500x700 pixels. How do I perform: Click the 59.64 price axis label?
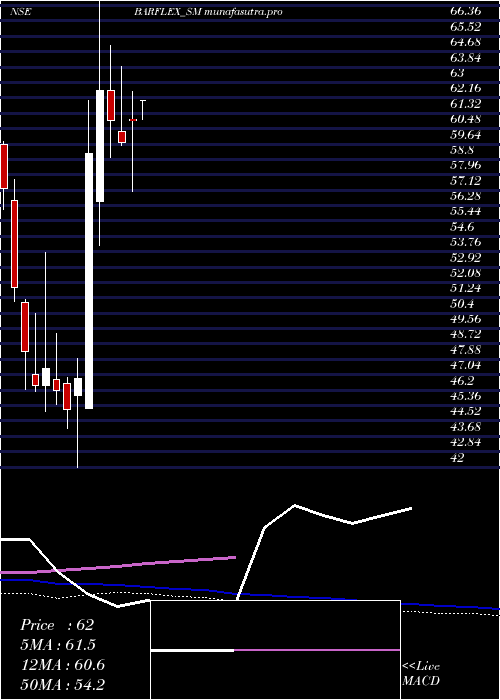(x=466, y=135)
